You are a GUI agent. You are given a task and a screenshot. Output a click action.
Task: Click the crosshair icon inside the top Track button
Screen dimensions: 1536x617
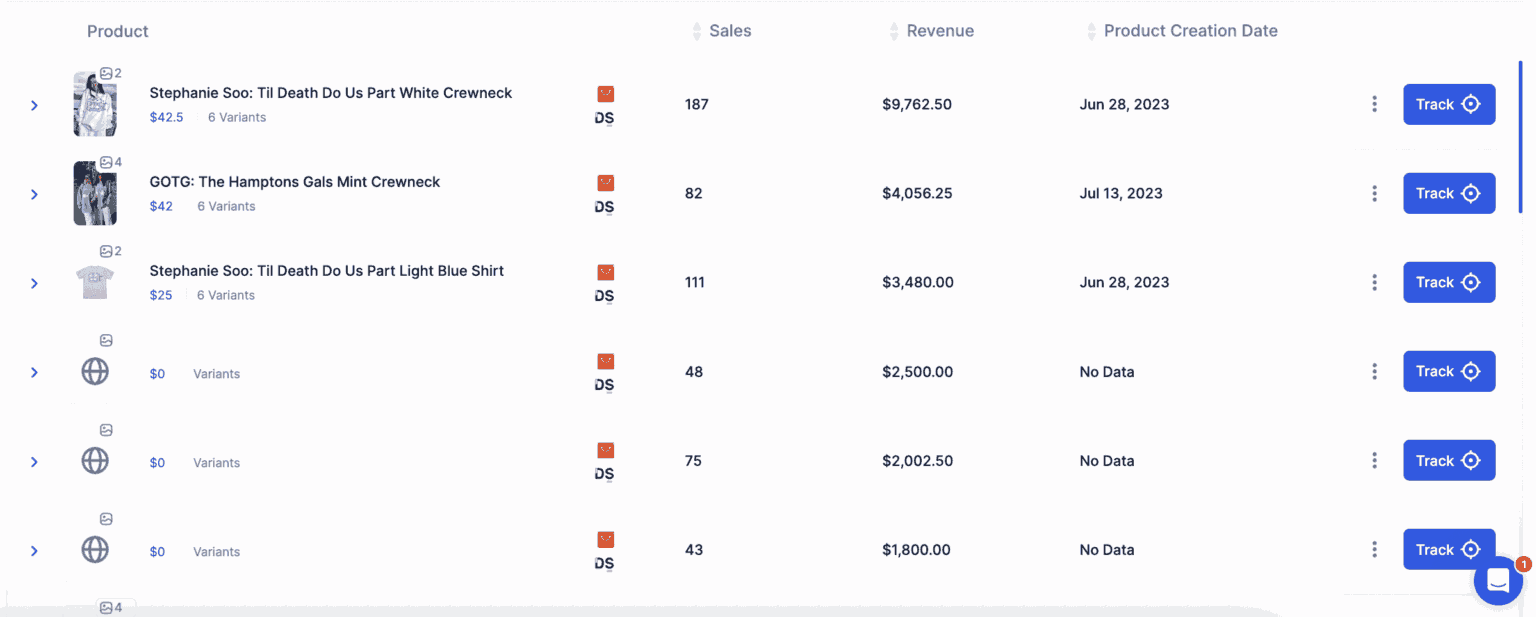1471,103
